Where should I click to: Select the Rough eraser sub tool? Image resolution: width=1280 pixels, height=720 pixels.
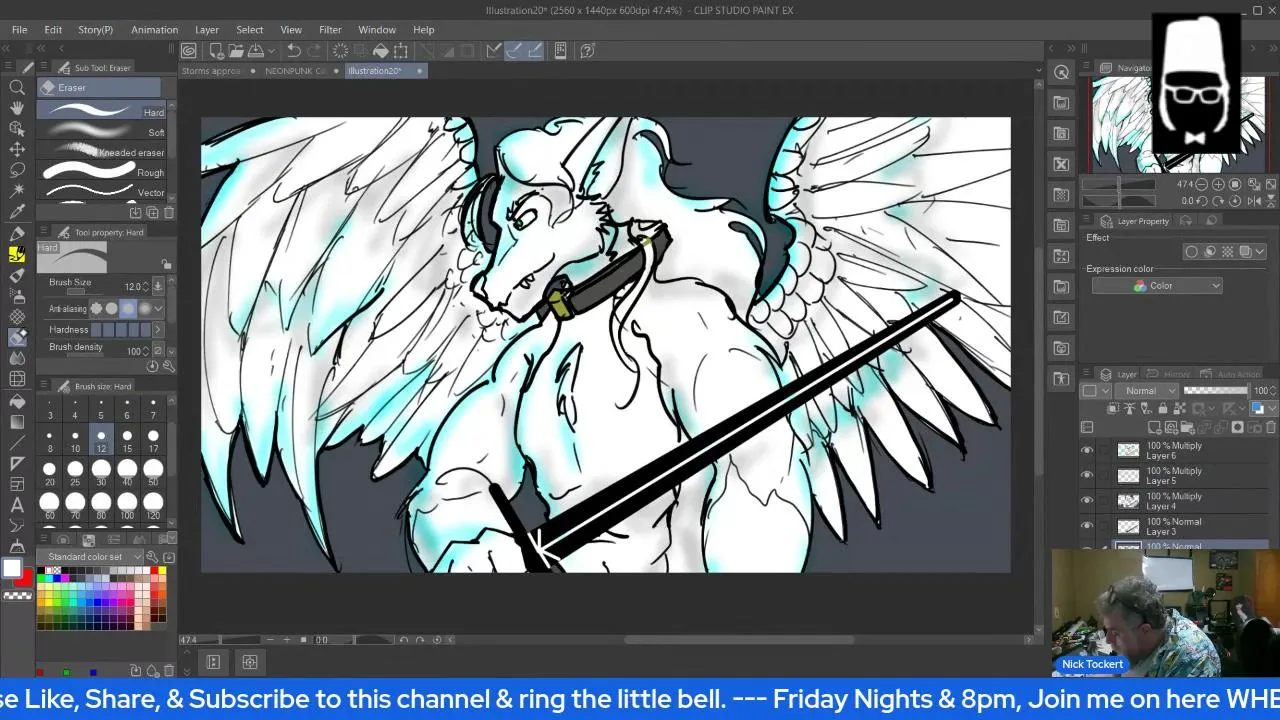tap(102, 172)
